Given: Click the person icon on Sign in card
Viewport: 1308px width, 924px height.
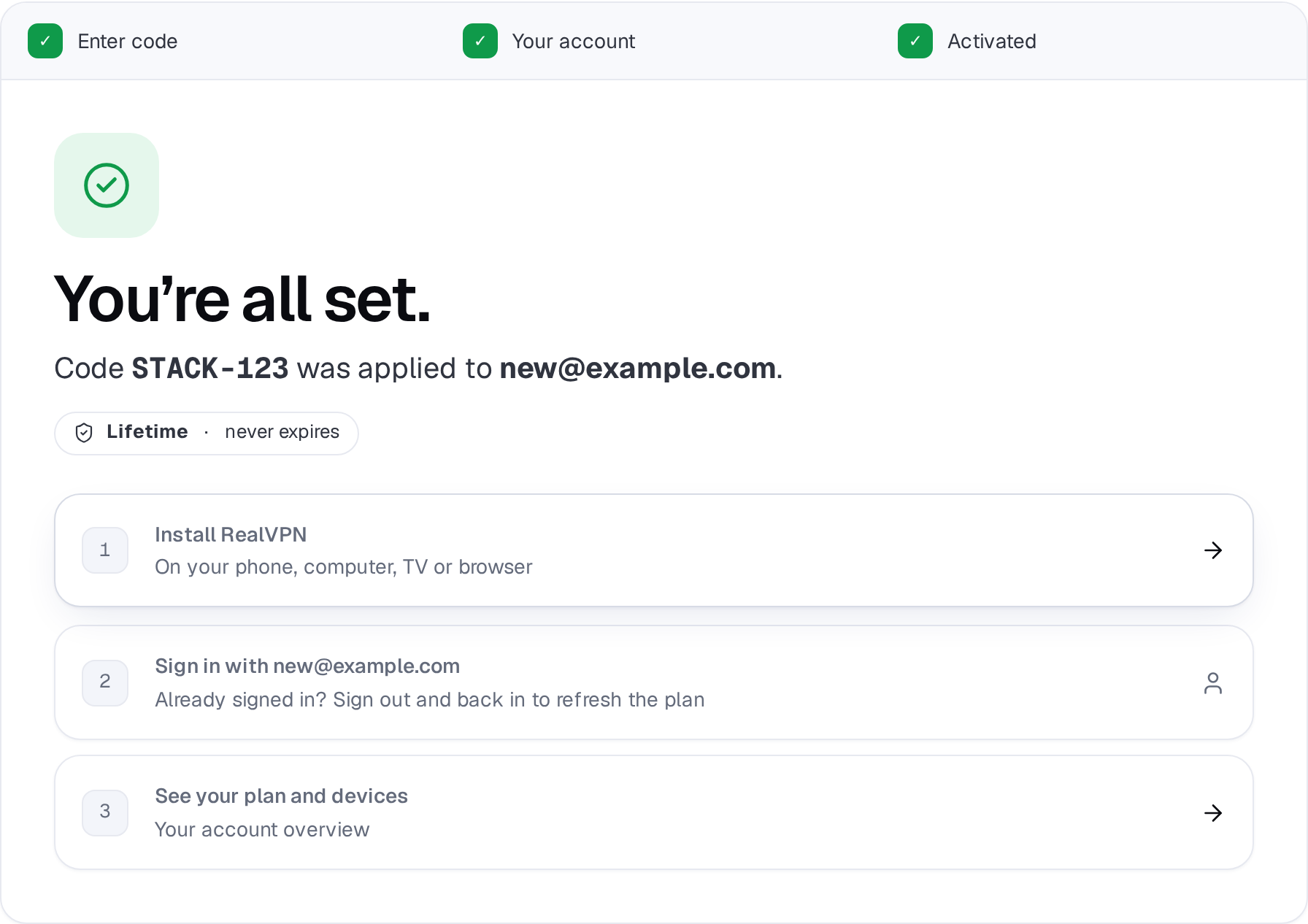Looking at the screenshot, I should 1213,683.
